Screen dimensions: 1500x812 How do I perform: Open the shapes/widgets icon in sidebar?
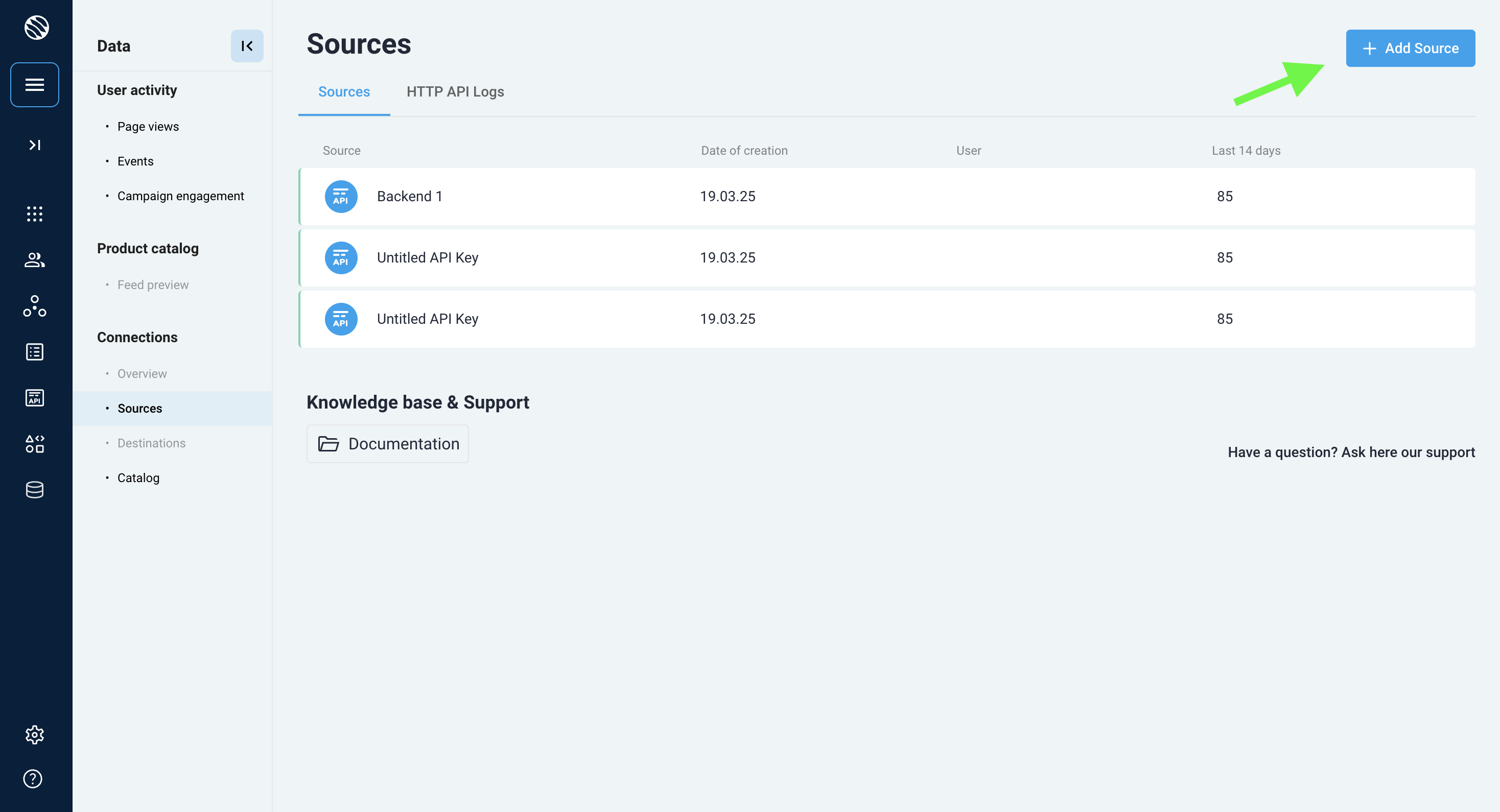[x=34, y=444]
